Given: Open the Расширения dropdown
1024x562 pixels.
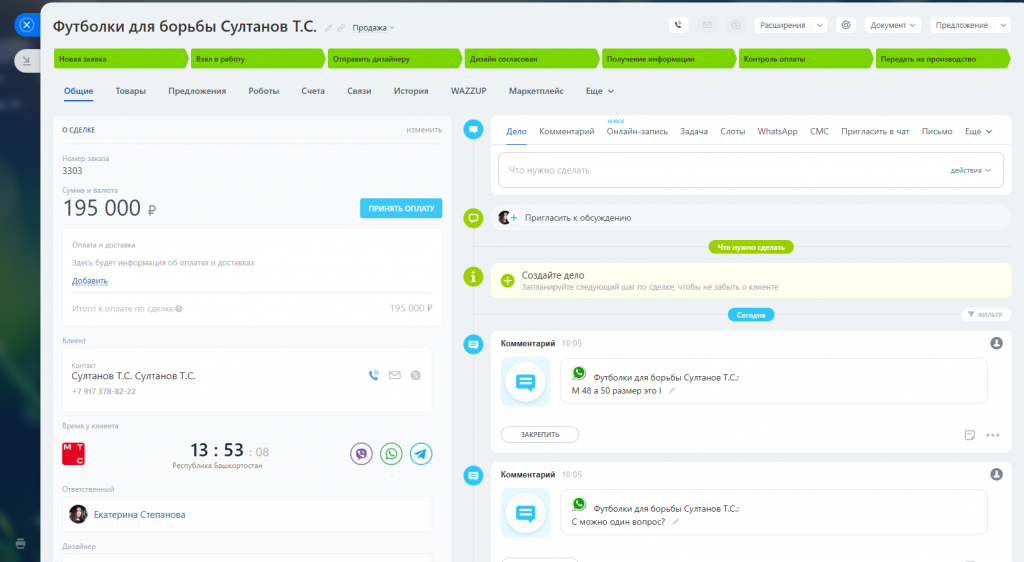Looking at the screenshot, I should coord(791,25).
